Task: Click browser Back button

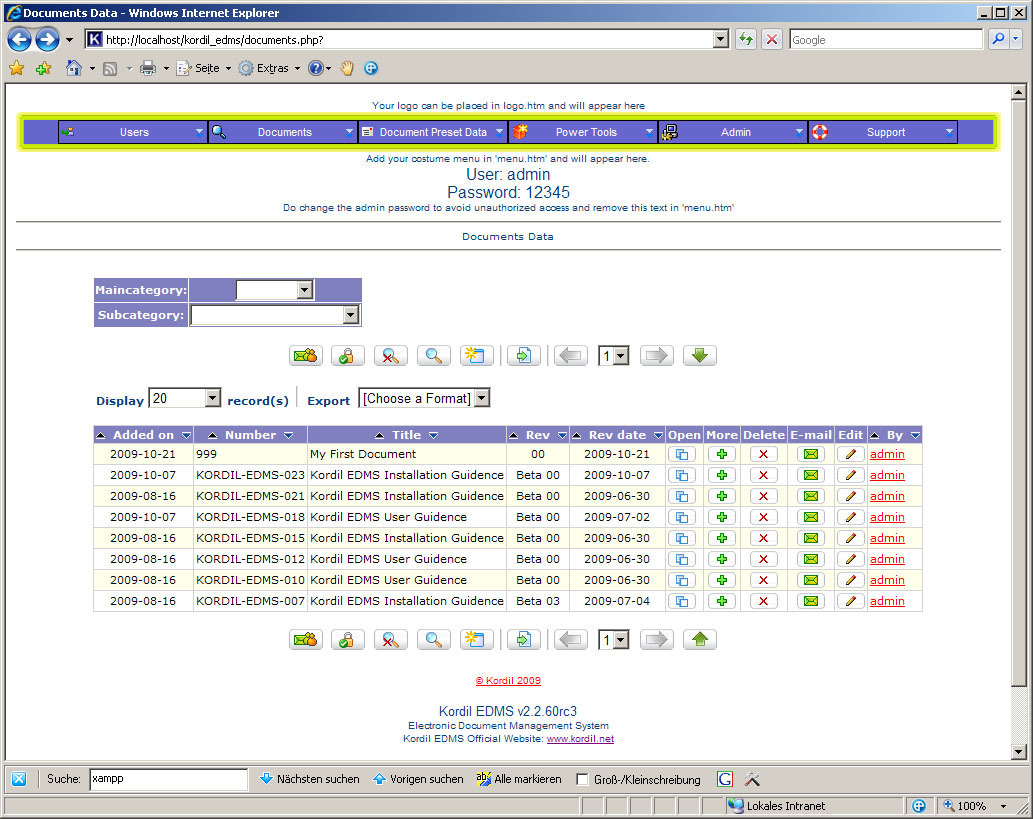Action: coord(20,40)
